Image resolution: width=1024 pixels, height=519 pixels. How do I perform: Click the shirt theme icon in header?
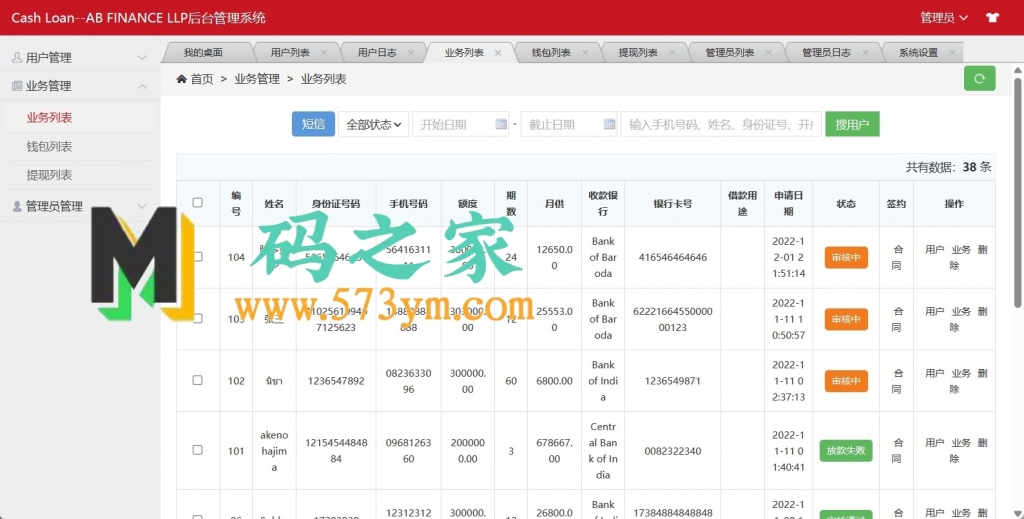click(993, 18)
